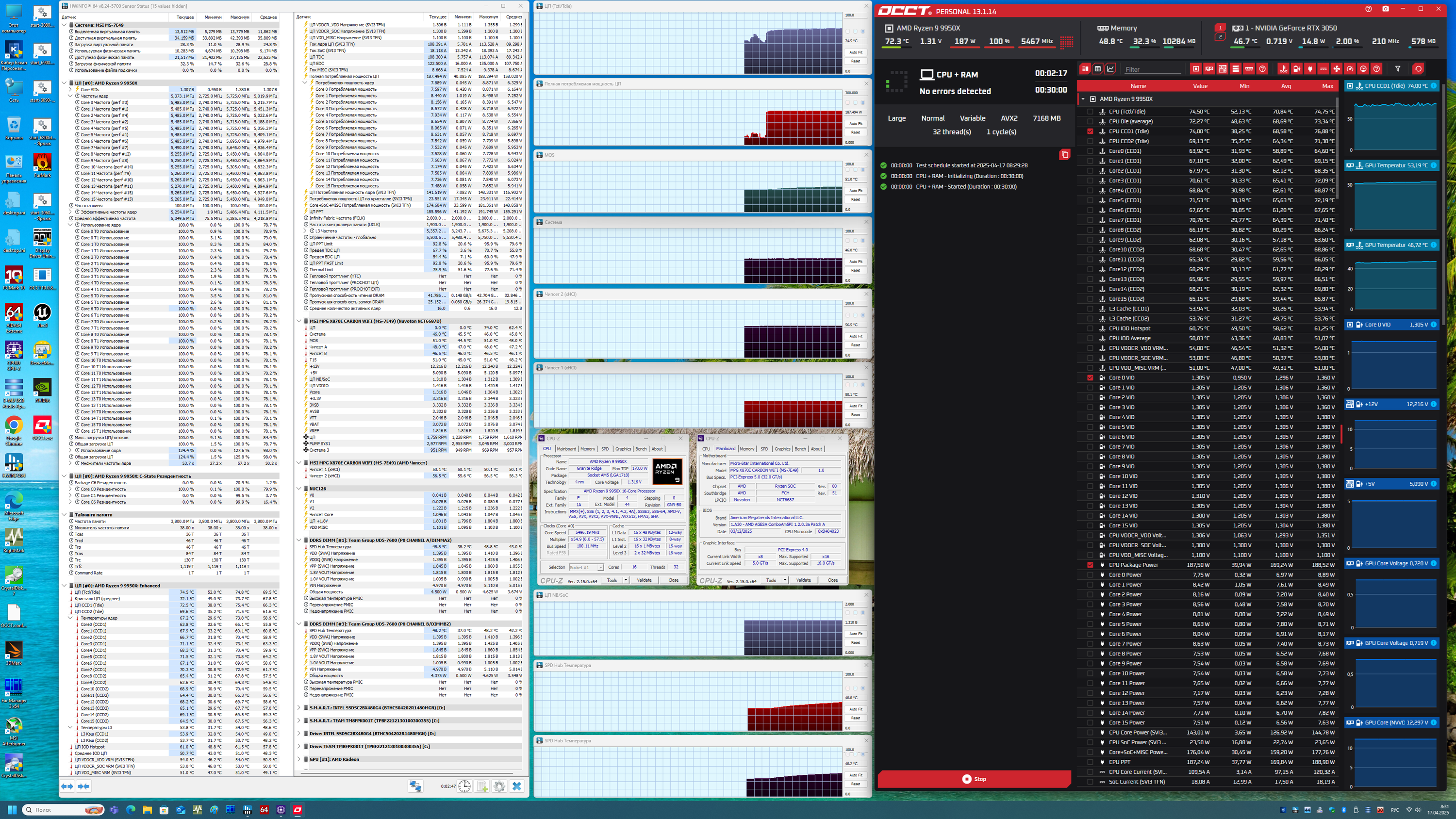
Task: Expand the GPU [#1]: AMD Radeon section
Action: [299, 759]
